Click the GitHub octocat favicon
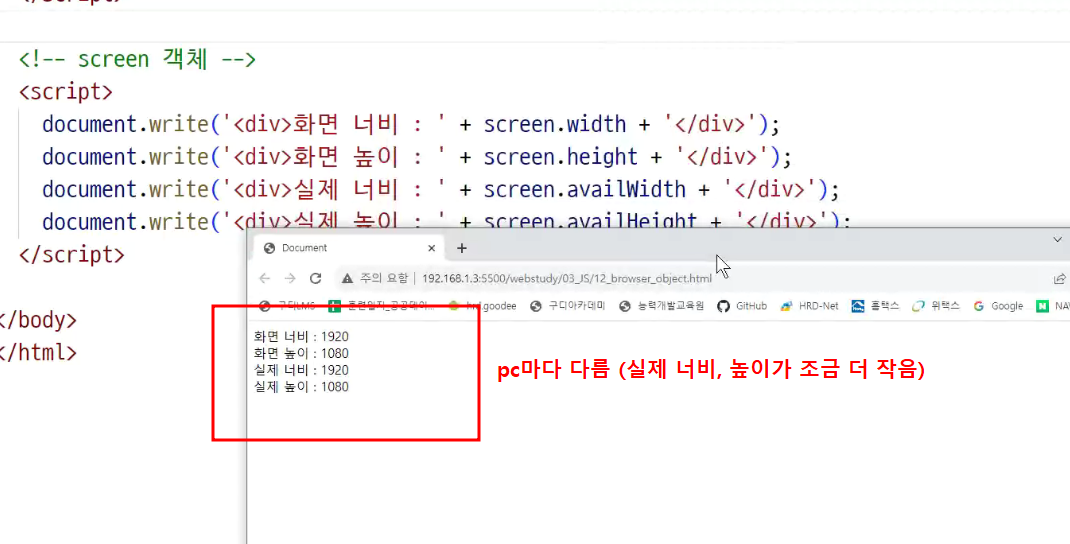 [723, 306]
